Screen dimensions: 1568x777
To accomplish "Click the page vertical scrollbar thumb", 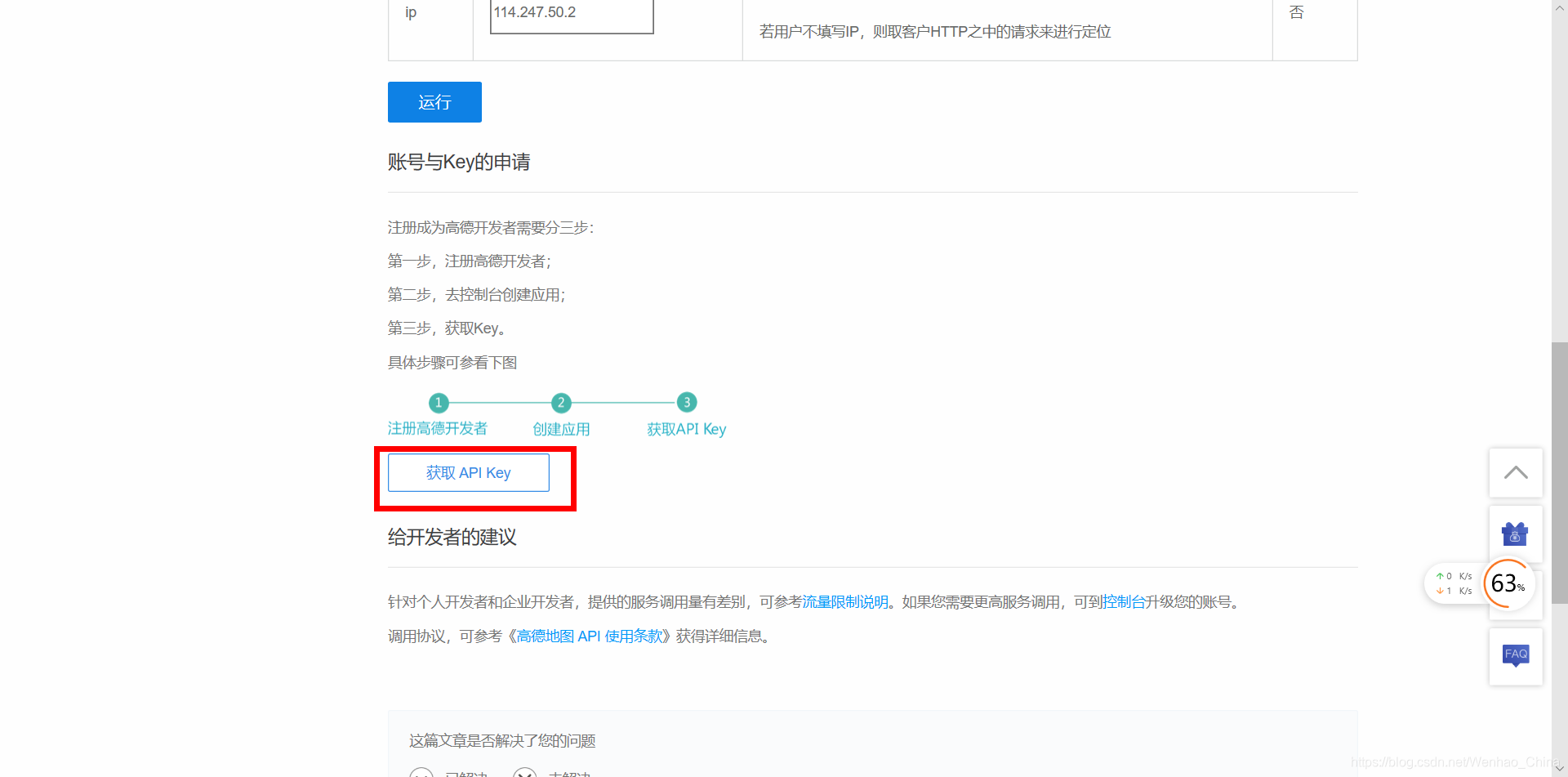I will point(1560,472).
